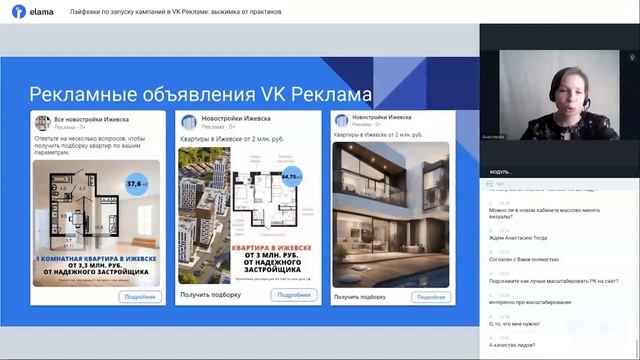Click the pin icon on the speaker video
Screen dimensions: 640x360
pos(632,58)
